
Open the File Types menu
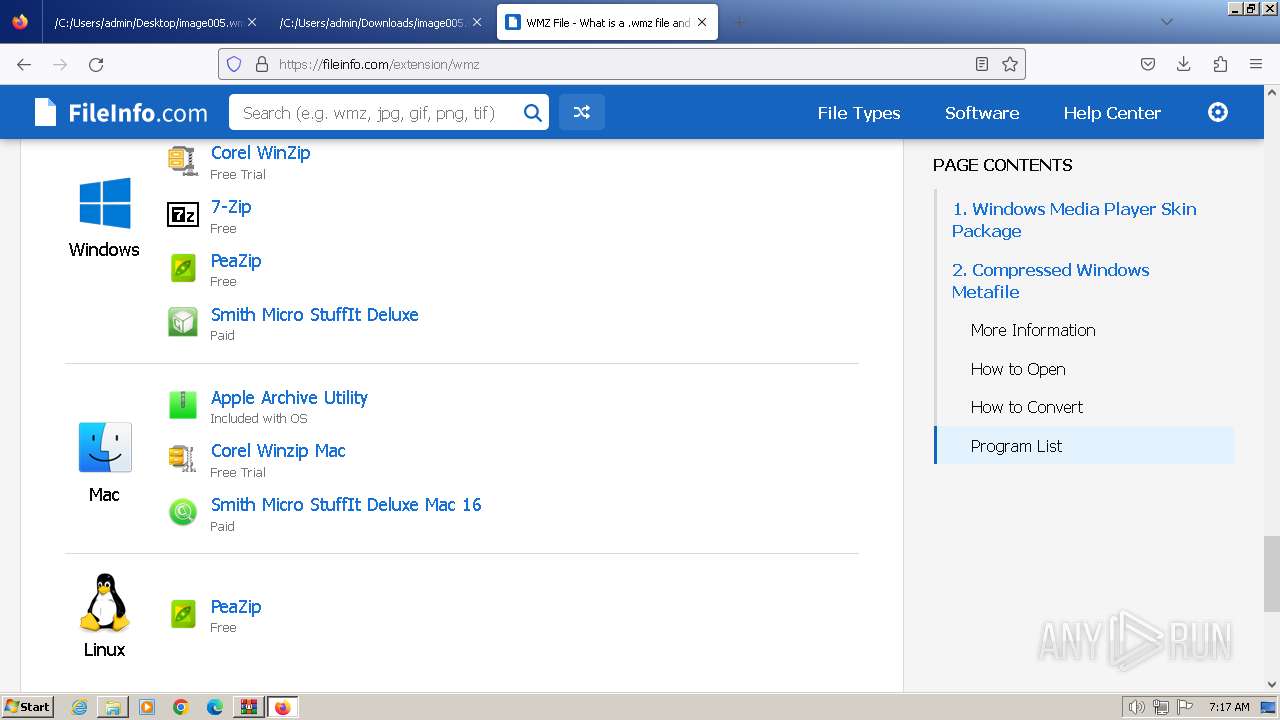(x=859, y=113)
